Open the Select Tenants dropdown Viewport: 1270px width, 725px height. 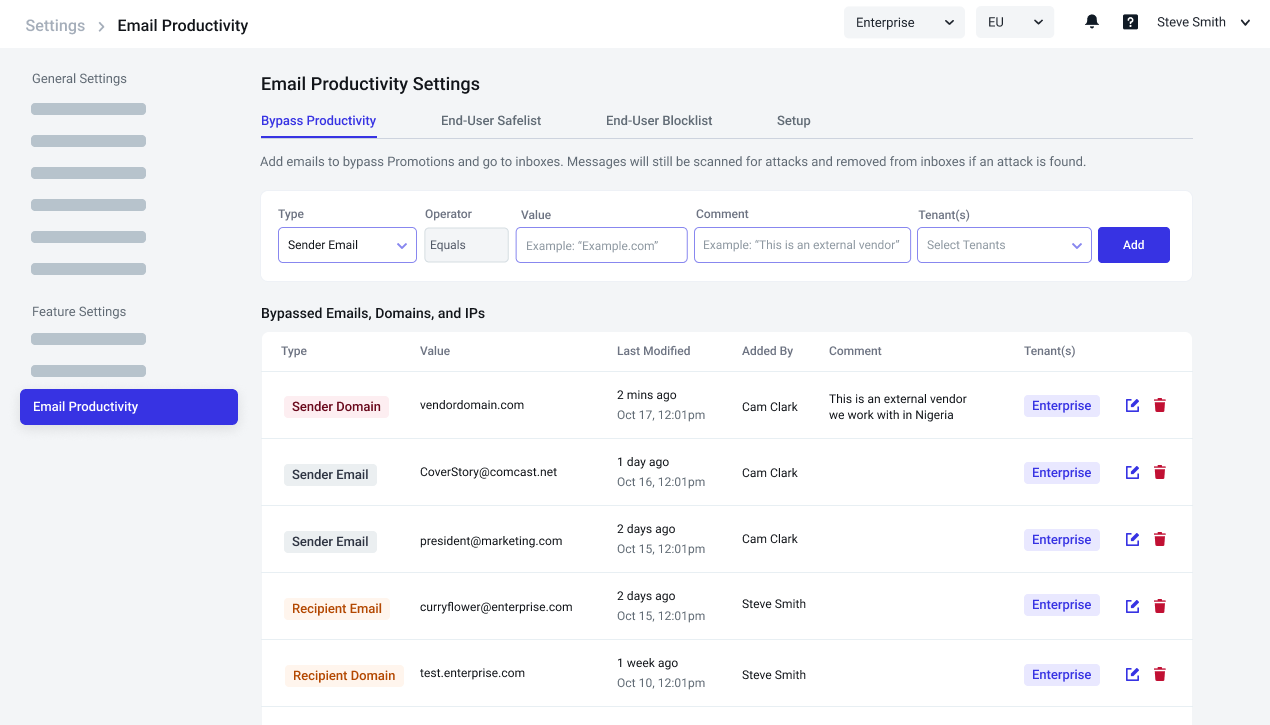pos(1004,245)
